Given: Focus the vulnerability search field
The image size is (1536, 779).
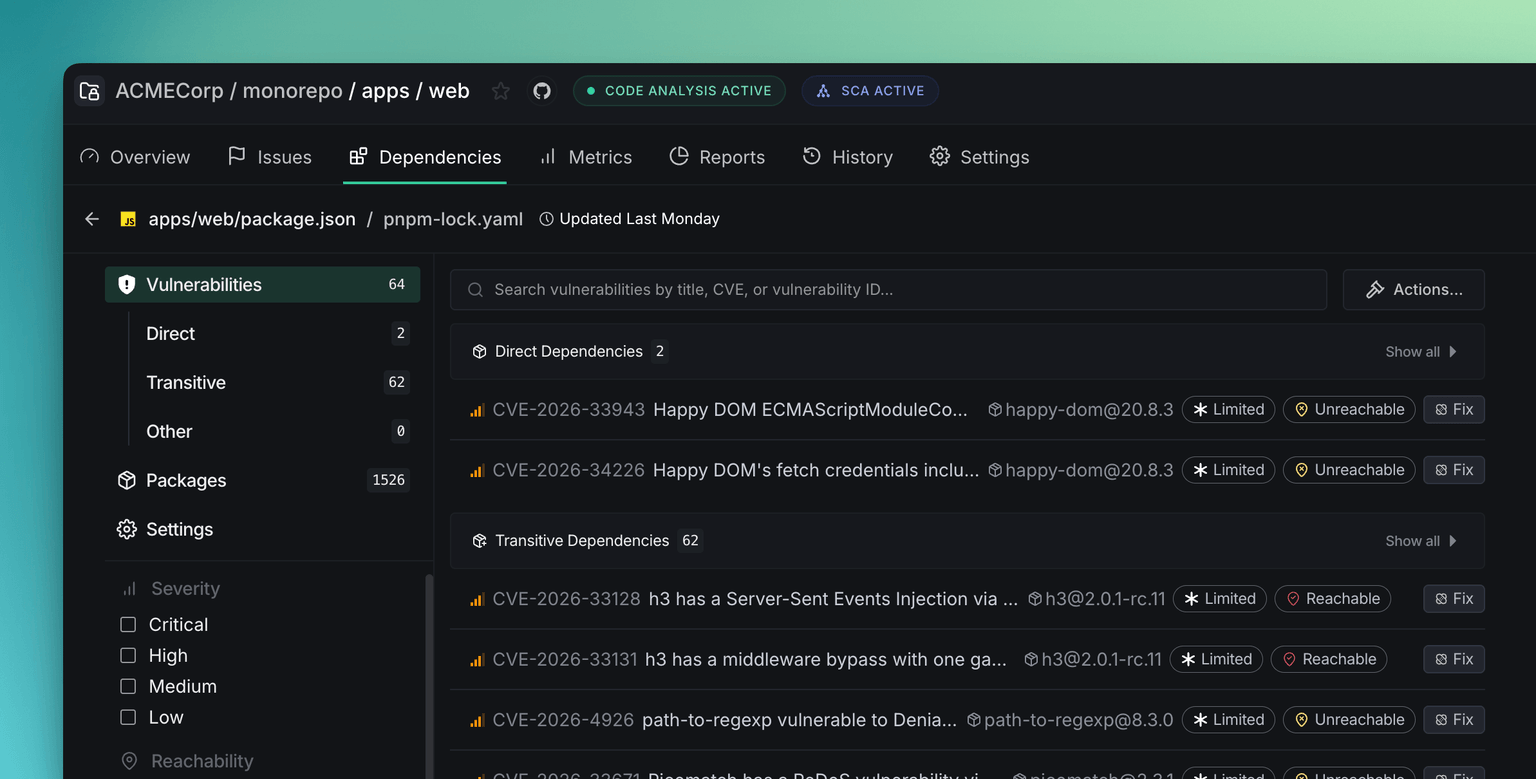Looking at the screenshot, I should [x=888, y=290].
